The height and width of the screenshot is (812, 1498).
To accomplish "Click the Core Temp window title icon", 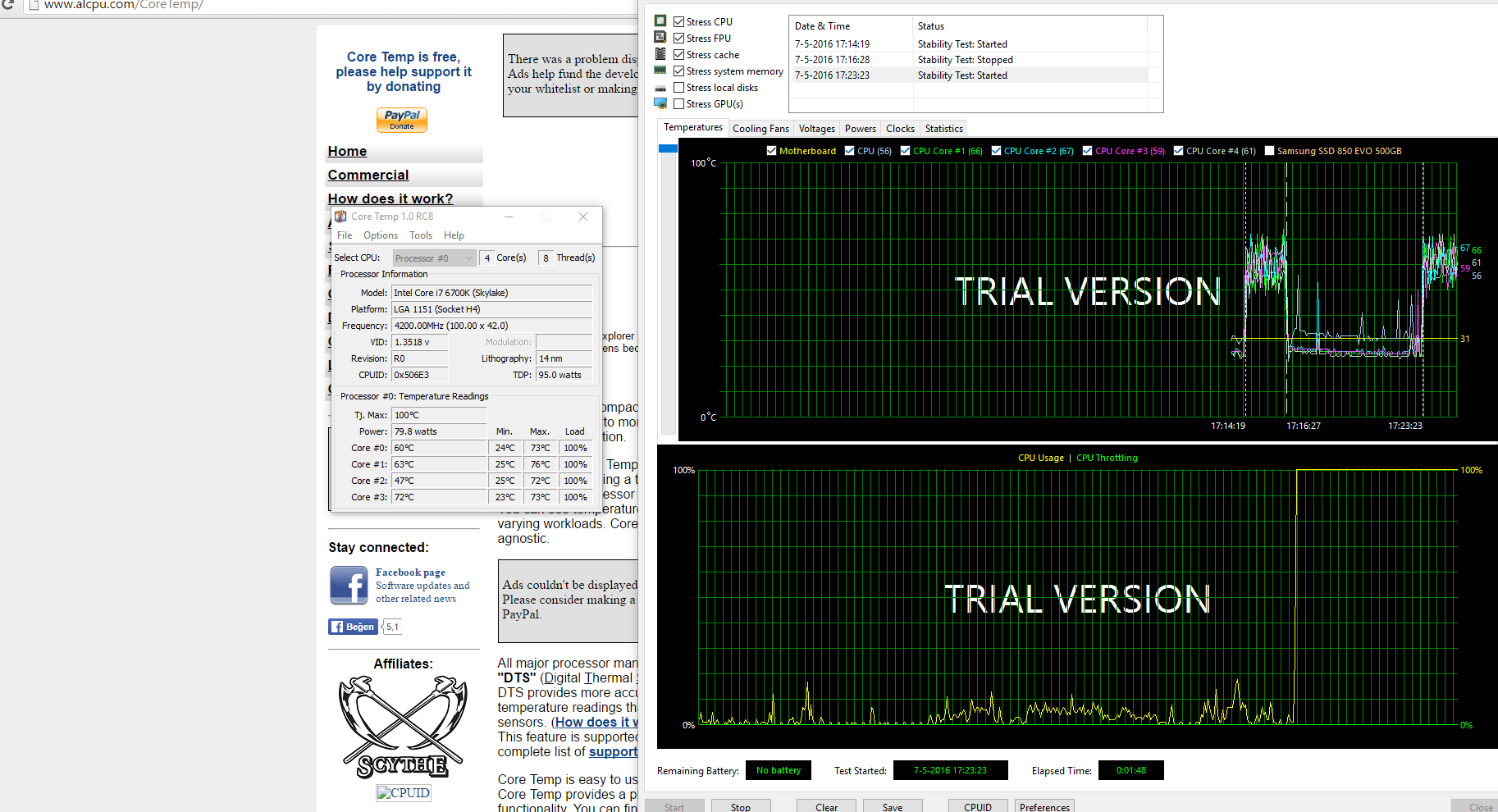I will (x=340, y=217).
